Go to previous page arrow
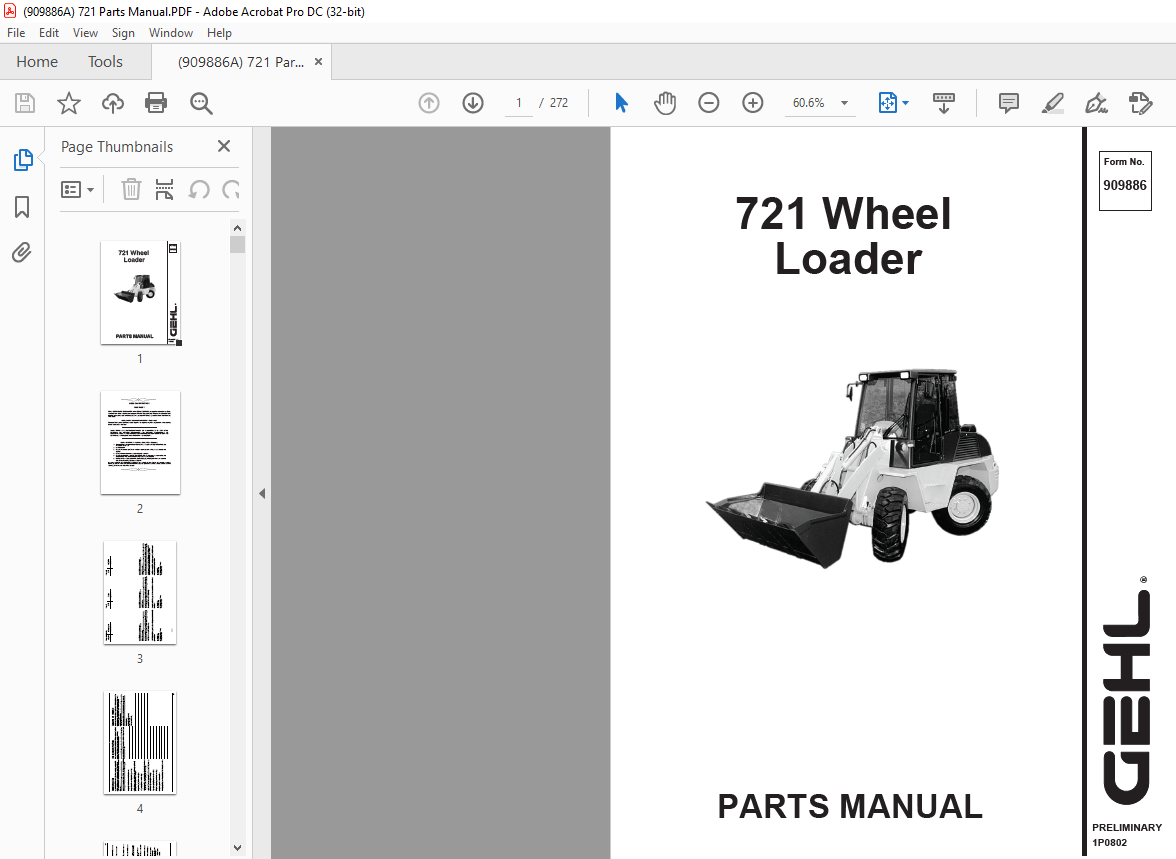 pos(429,103)
